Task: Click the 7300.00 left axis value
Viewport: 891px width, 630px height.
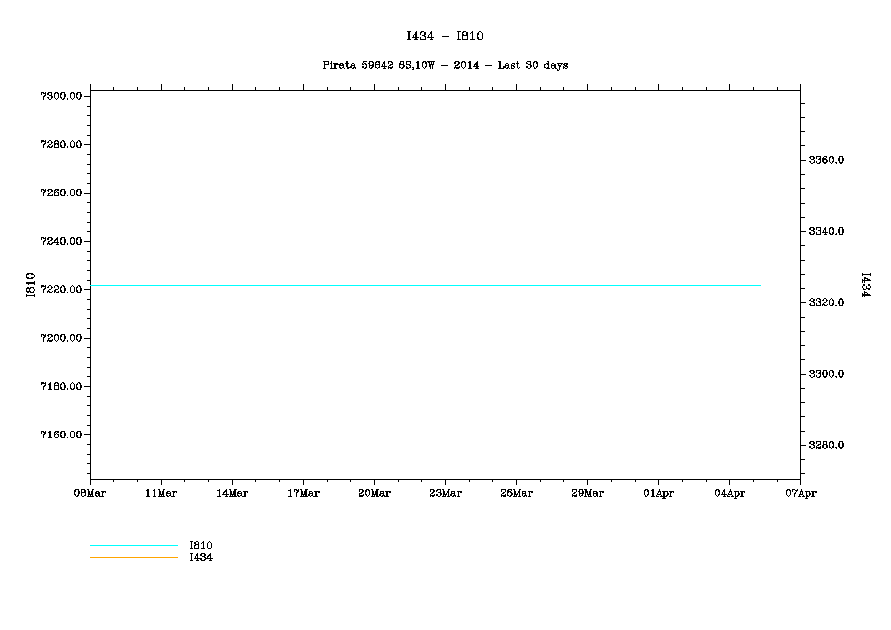Action: [61, 96]
